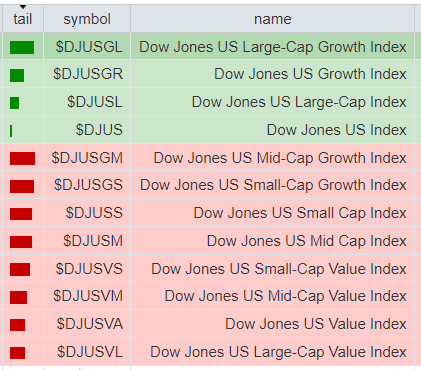
Task: Sort by the tail column header
Action: (23, 19)
